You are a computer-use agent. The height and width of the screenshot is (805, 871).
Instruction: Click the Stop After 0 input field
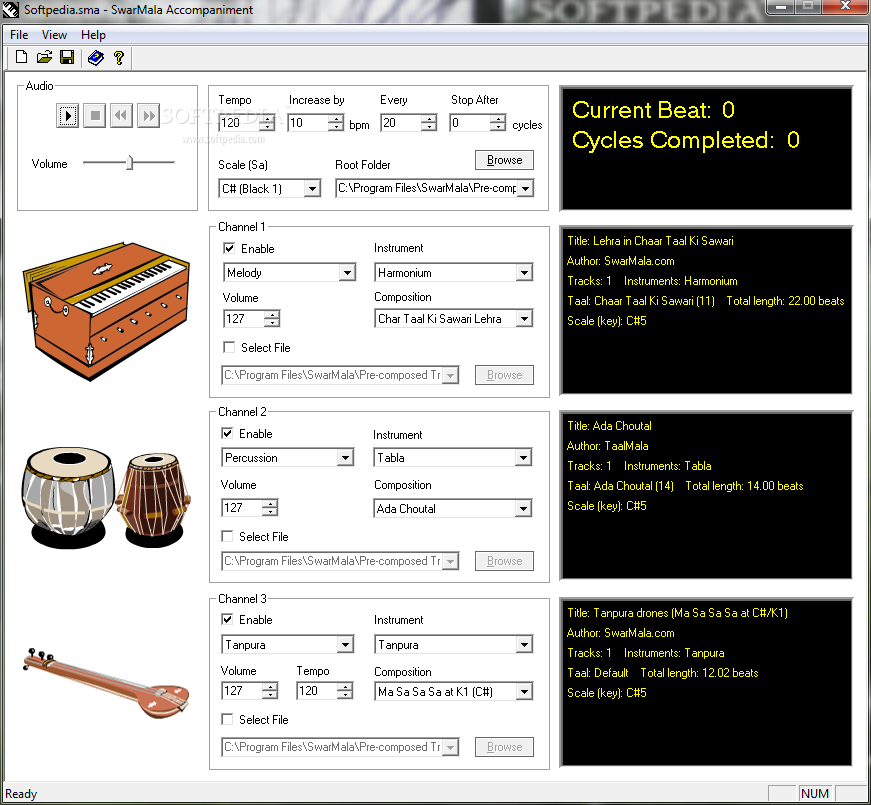[x=470, y=123]
